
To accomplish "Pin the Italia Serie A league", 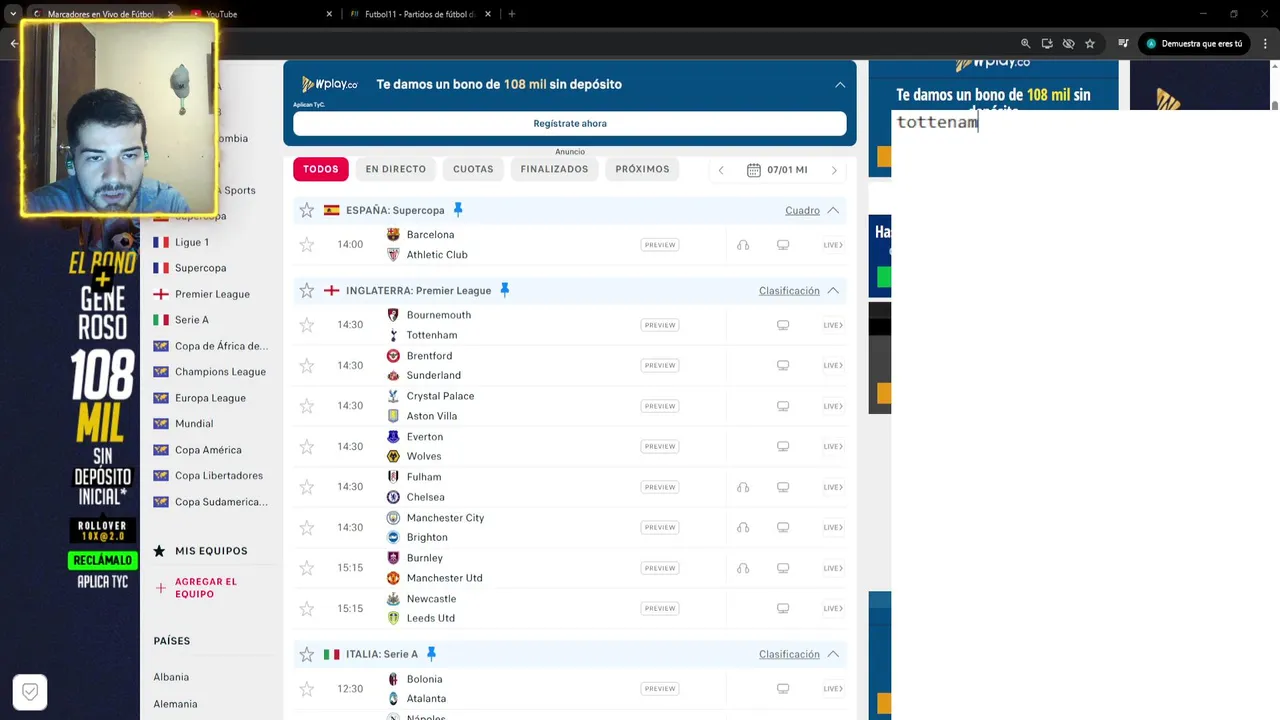I will (x=431, y=654).
